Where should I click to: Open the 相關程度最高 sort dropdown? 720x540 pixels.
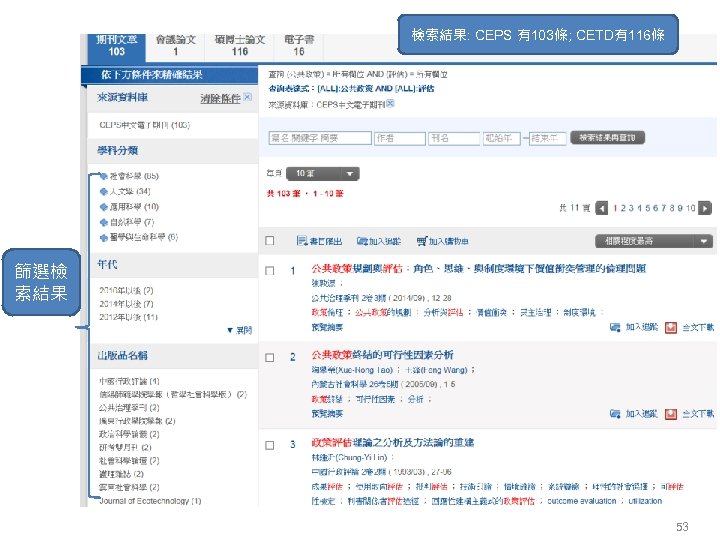[x=653, y=241]
